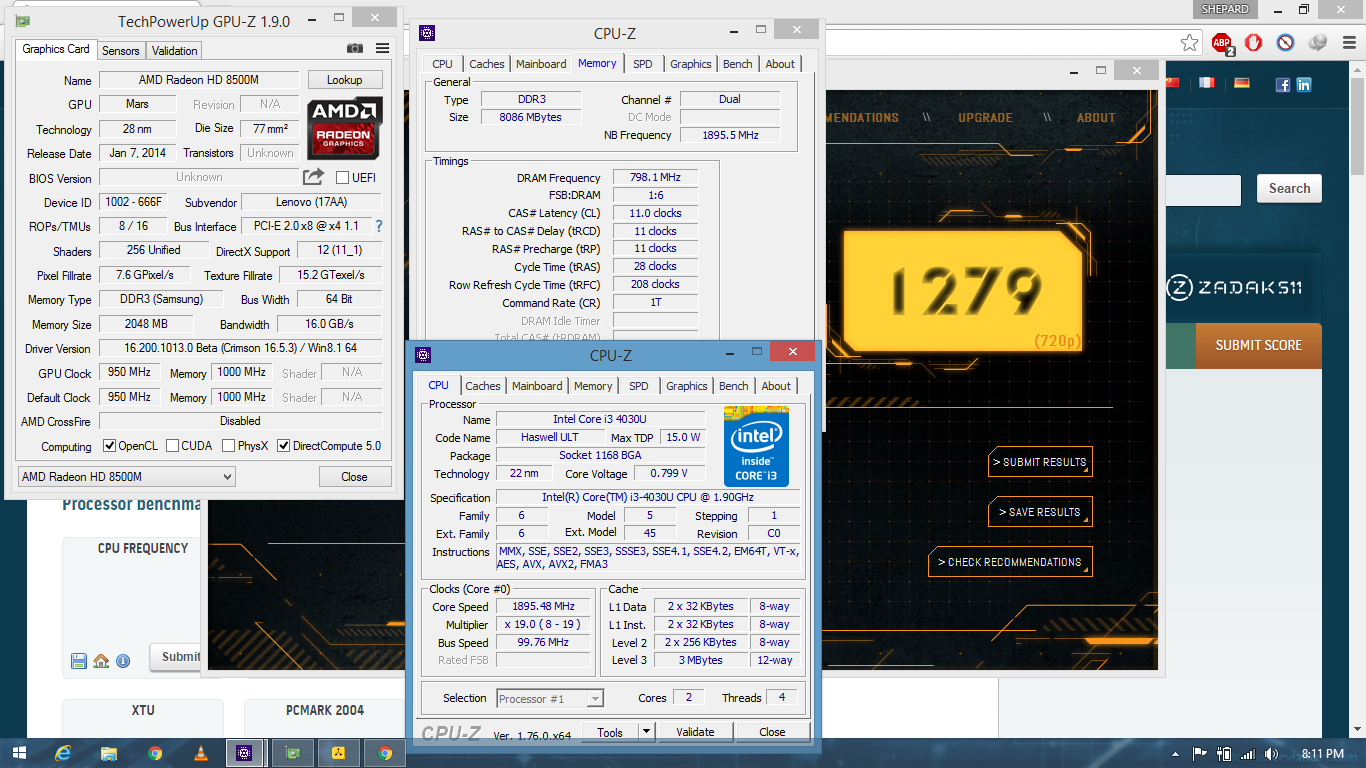Click the Adblock Plus extension icon

click(1222, 43)
